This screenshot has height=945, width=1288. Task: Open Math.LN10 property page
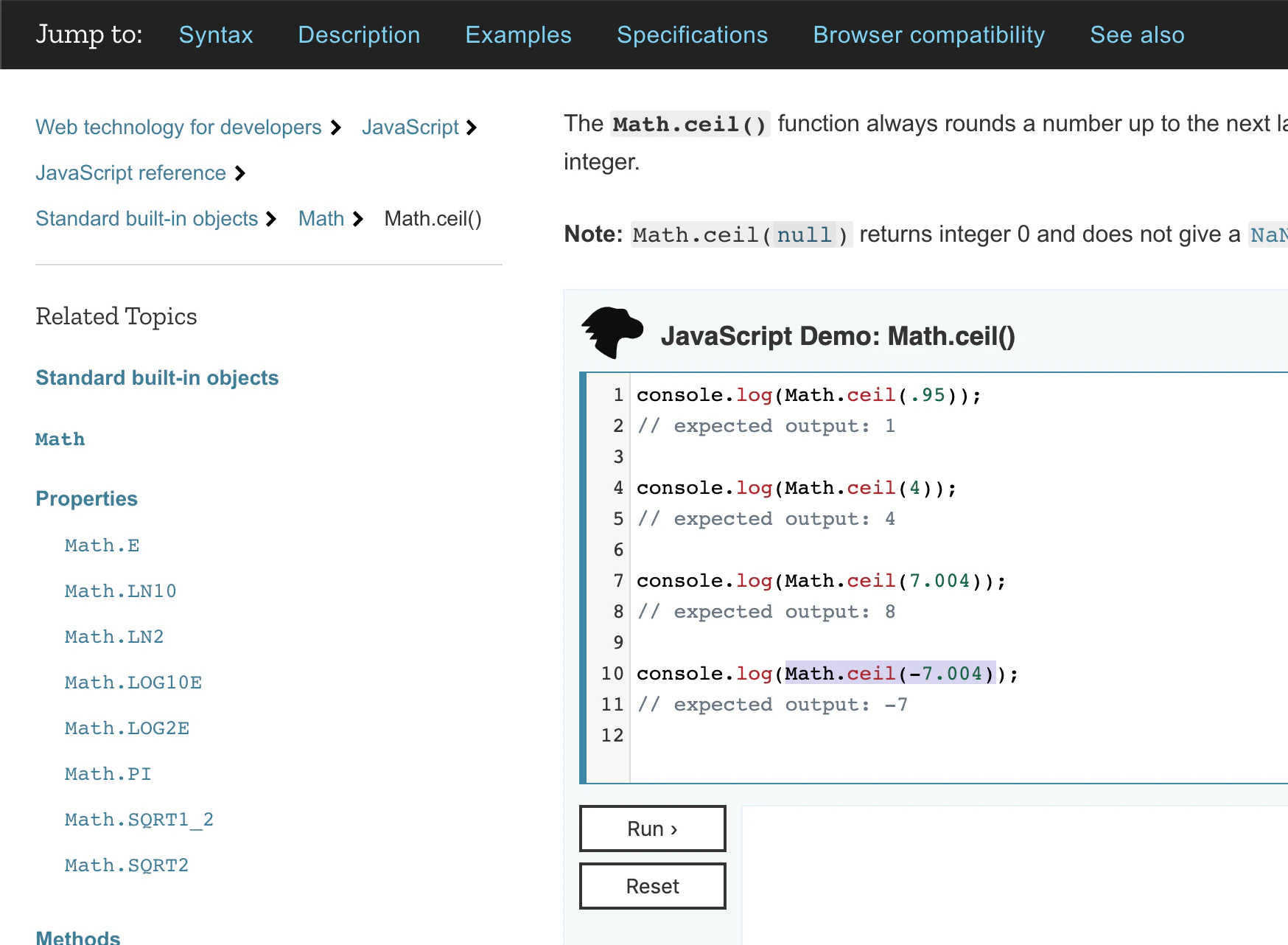[120, 591]
